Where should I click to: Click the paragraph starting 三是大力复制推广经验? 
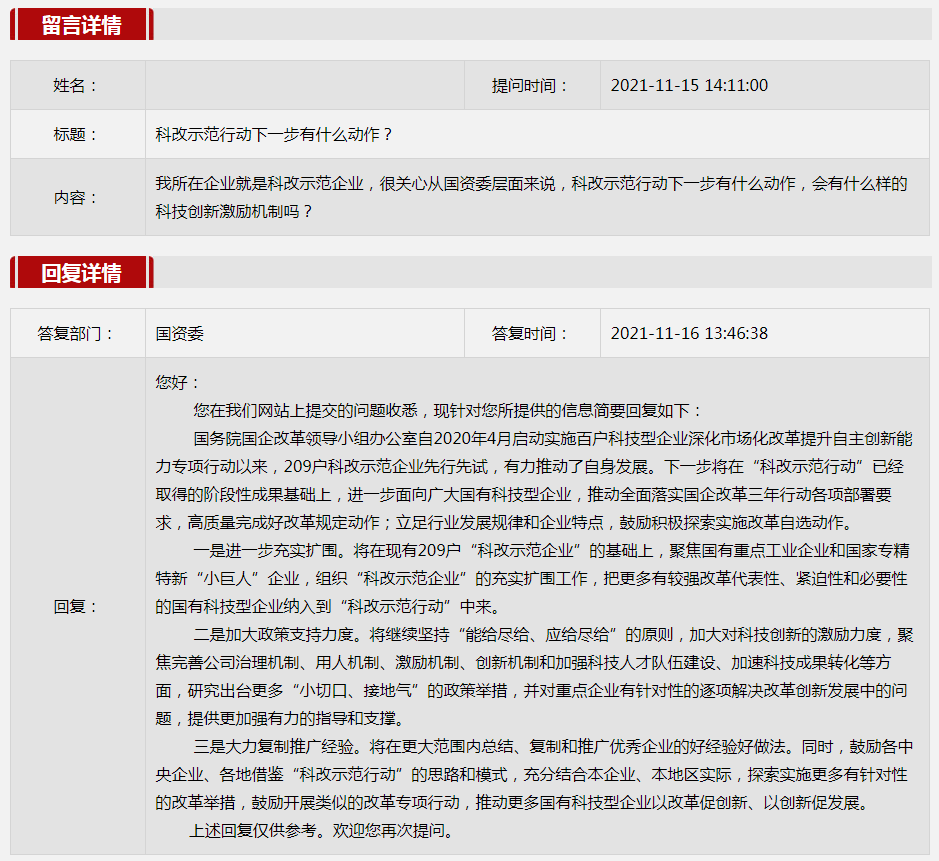tap(532, 774)
